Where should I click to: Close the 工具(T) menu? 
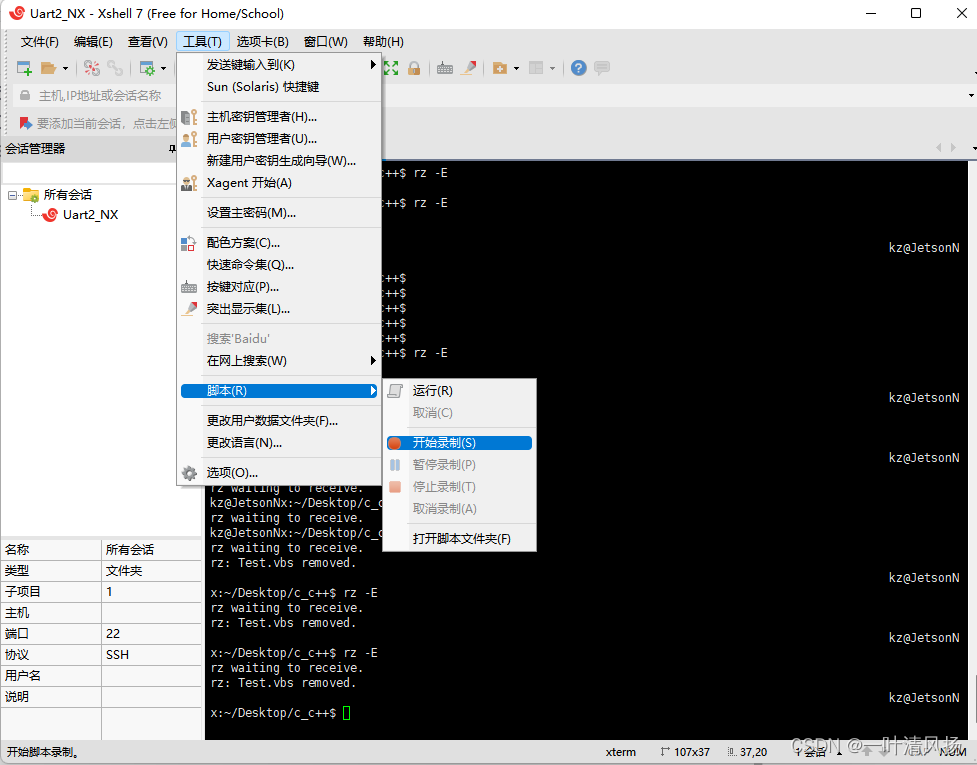pyautogui.click(x=203, y=42)
